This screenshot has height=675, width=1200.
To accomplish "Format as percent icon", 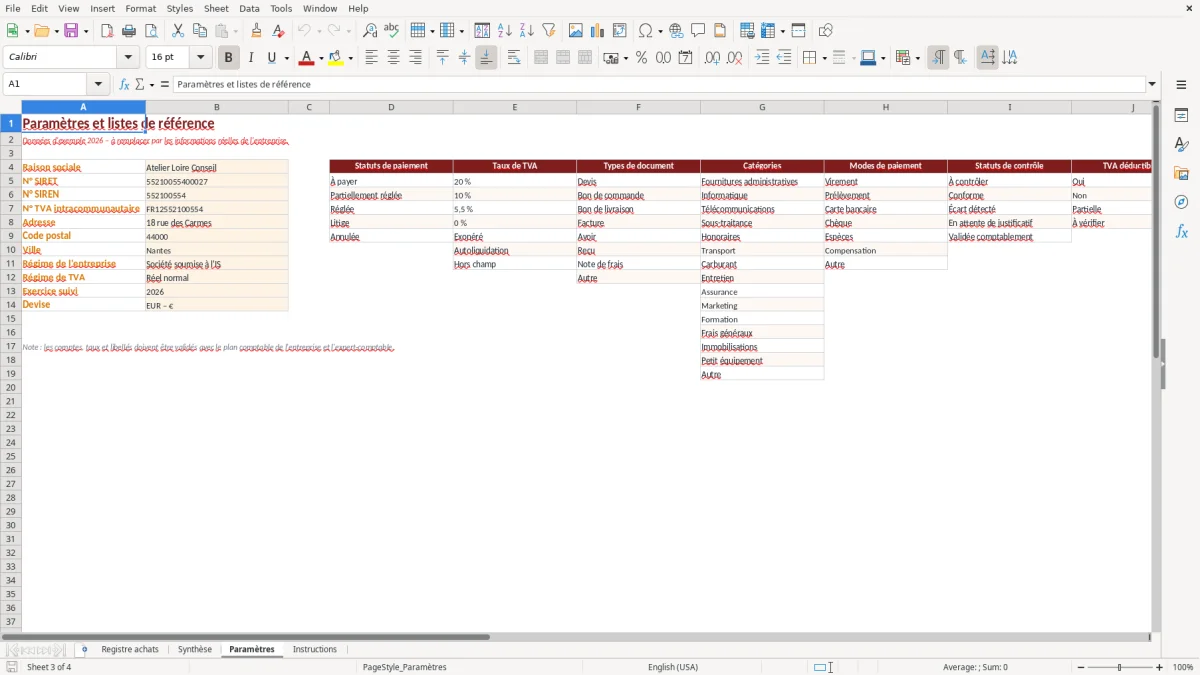I will pyautogui.click(x=642, y=58).
